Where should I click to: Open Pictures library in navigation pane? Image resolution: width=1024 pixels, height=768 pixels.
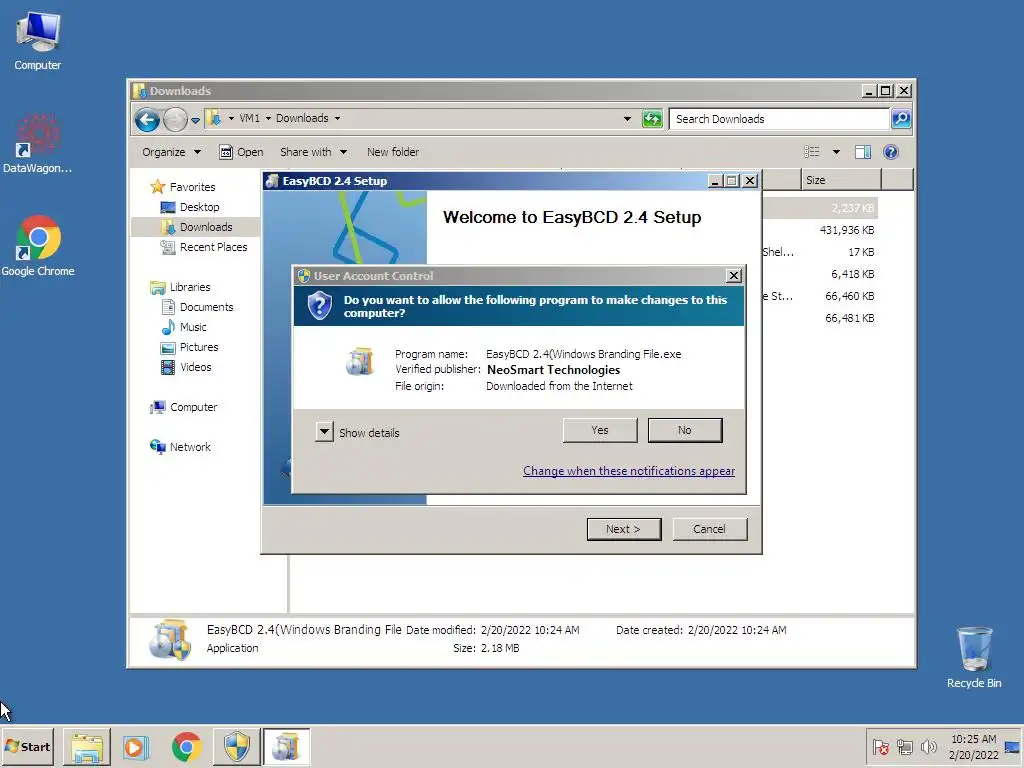coord(189,347)
